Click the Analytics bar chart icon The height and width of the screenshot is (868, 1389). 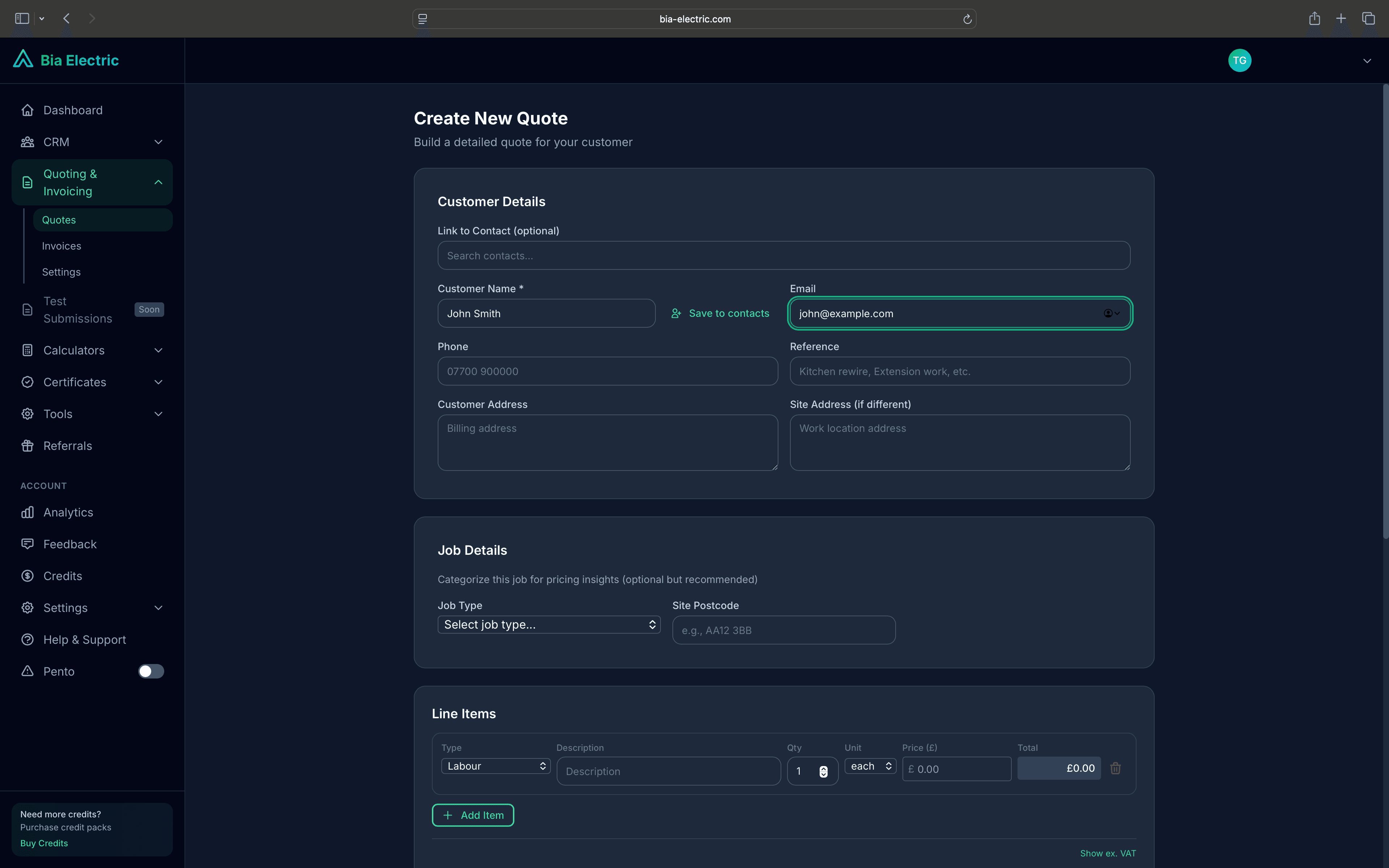(27, 512)
